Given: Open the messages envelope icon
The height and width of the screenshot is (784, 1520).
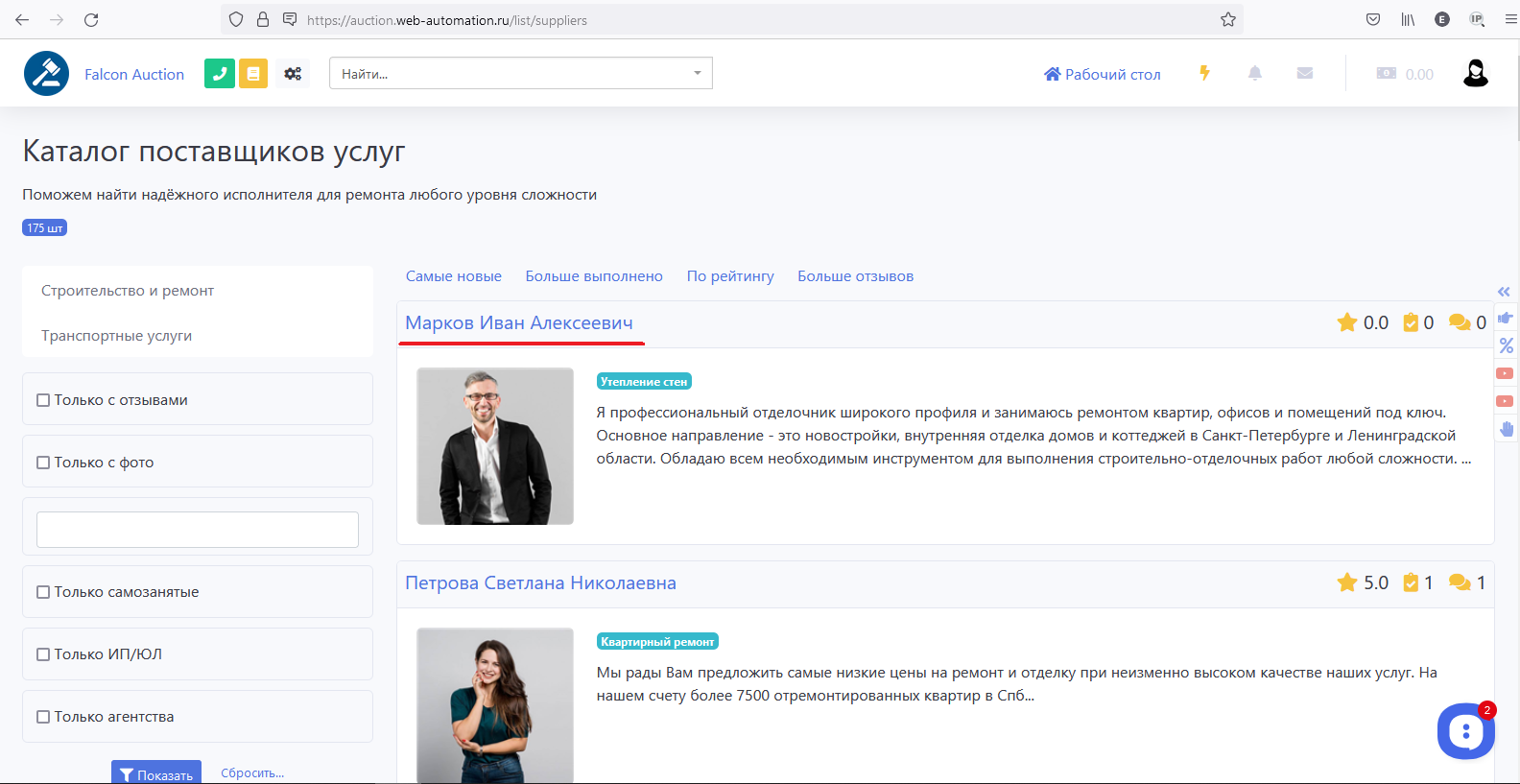Looking at the screenshot, I should 1304,73.
